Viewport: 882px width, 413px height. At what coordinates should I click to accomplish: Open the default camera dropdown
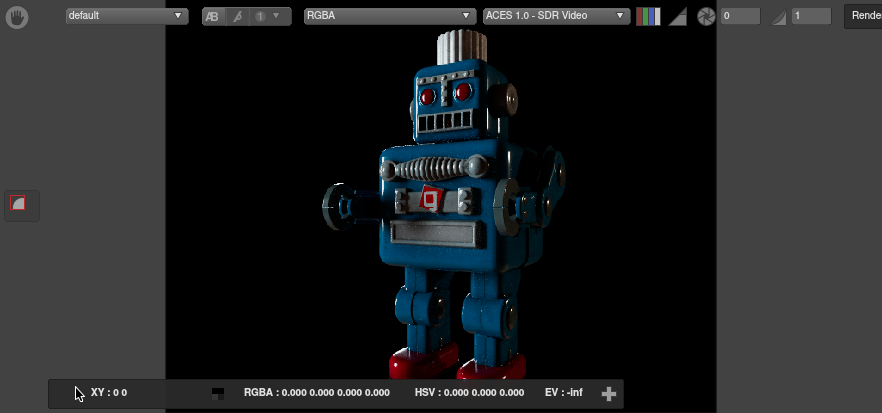point(127,16)
